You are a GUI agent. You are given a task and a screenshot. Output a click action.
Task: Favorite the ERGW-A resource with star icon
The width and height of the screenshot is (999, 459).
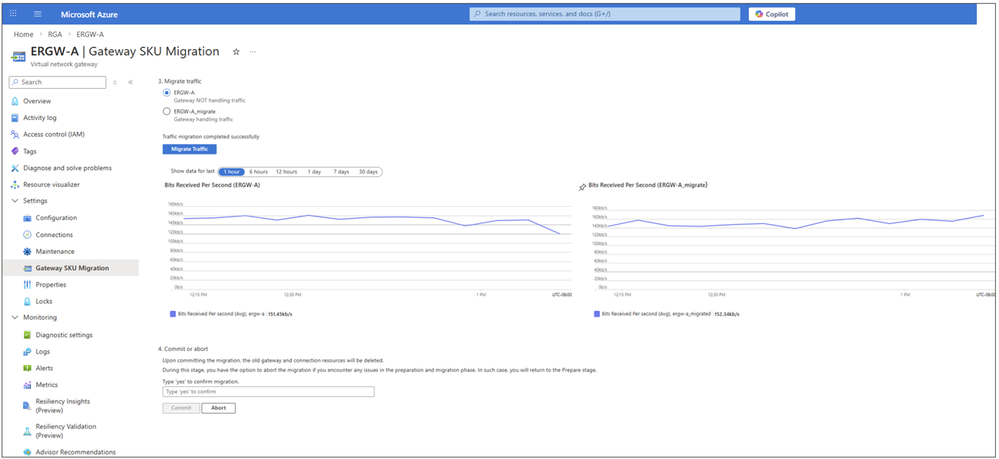(236, 52)
